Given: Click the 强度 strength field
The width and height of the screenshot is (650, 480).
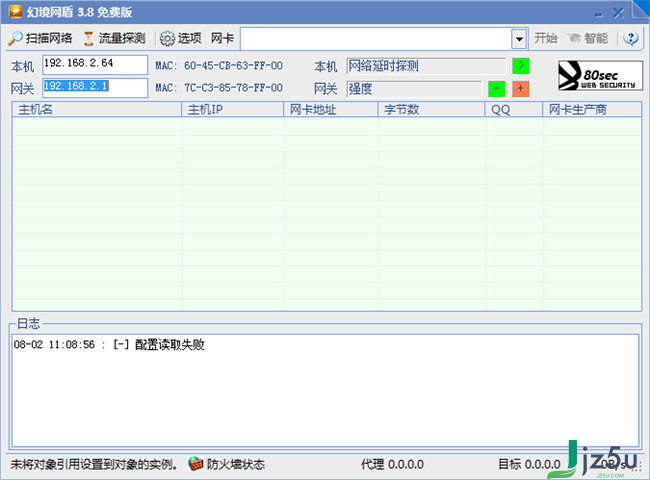Looking at the screenshot, I should click(414, 89).
